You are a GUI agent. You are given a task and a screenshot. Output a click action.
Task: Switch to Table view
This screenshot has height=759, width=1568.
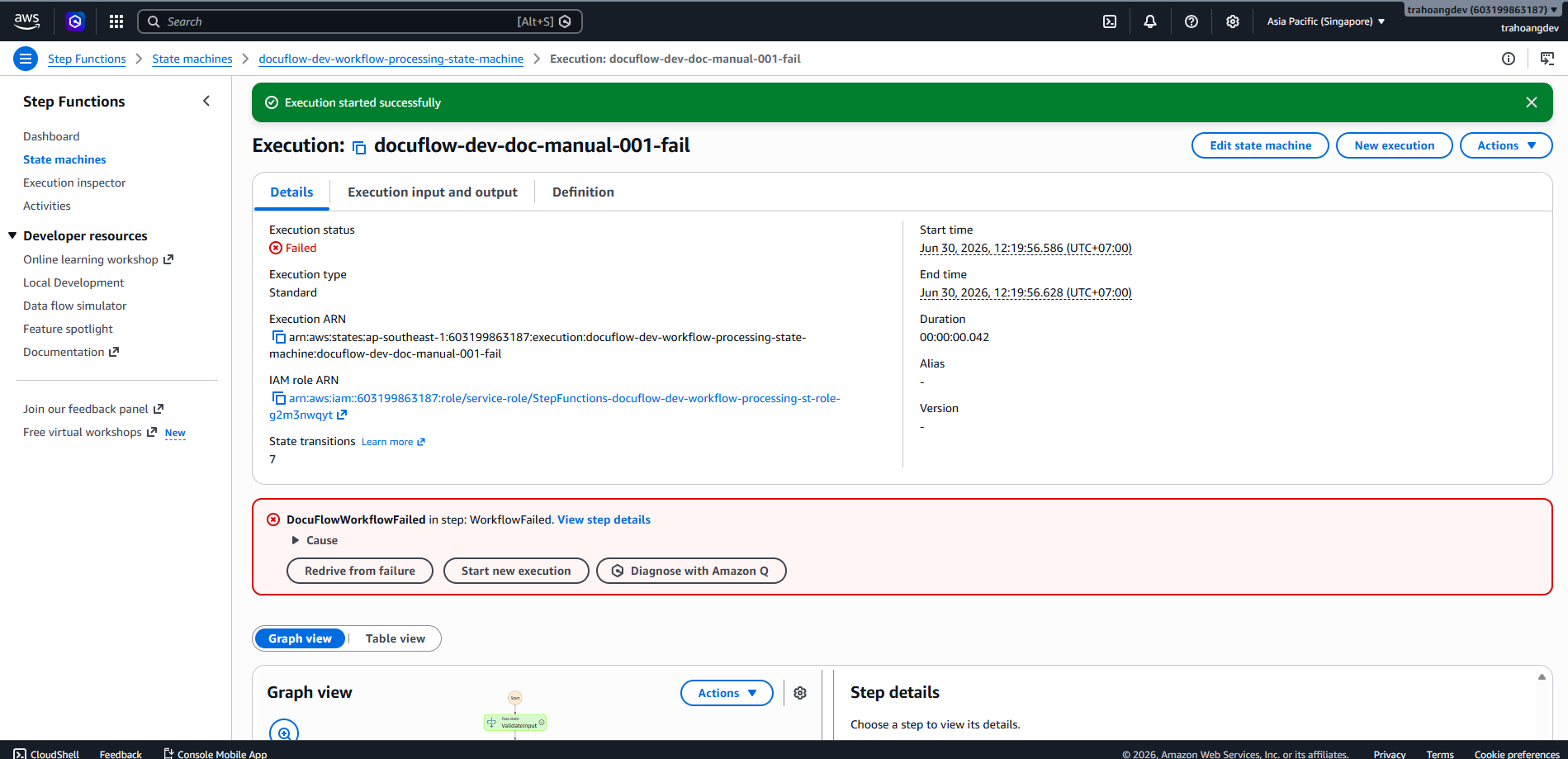tap(396, 638)
